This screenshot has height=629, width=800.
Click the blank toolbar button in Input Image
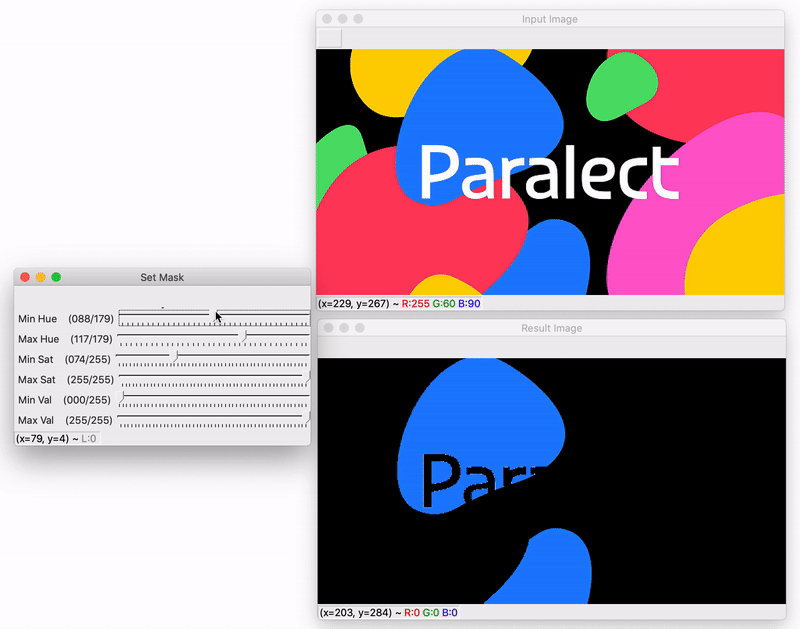329,38
